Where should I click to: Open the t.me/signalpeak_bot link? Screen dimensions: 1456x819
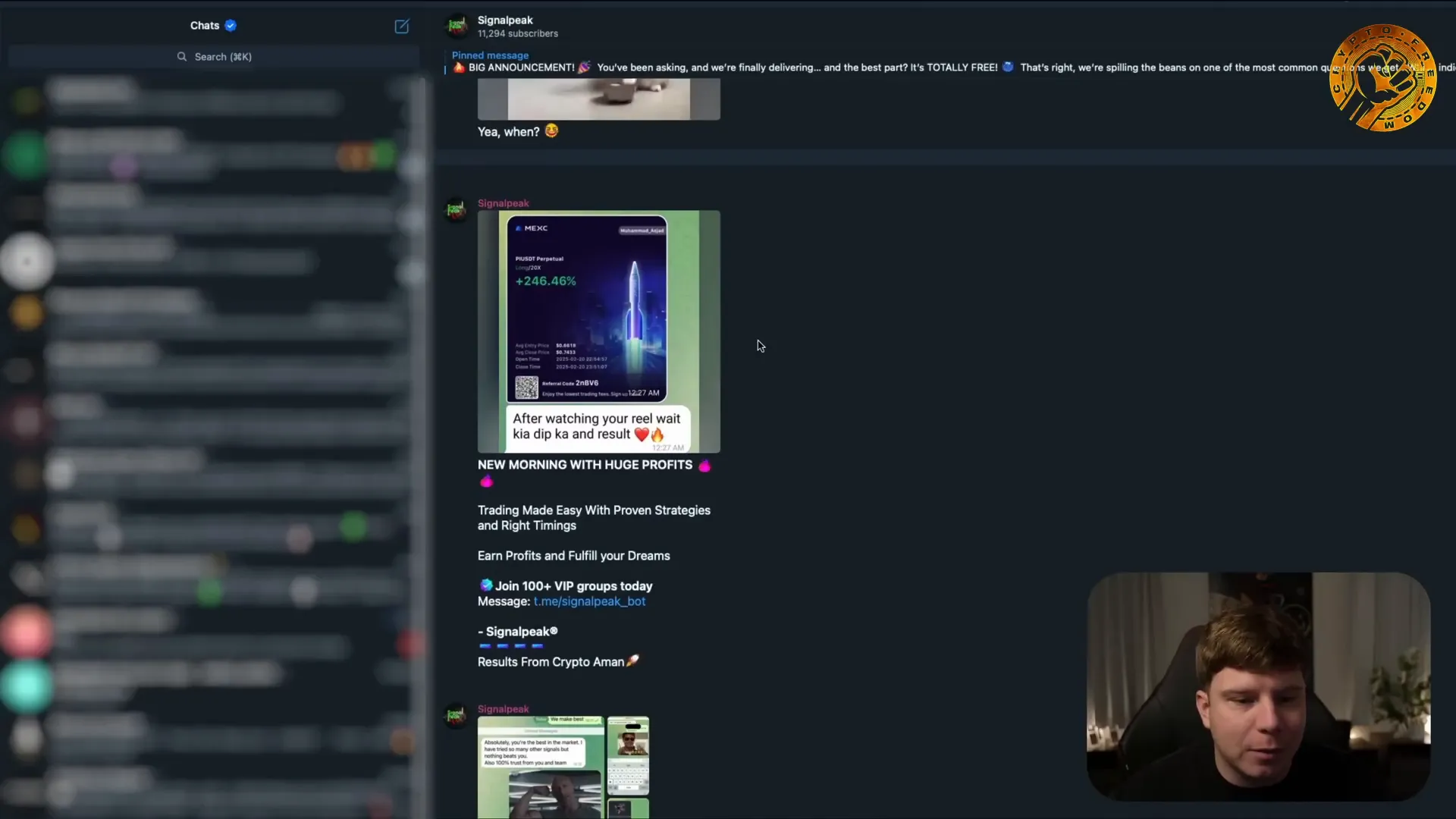pos(589,601)
